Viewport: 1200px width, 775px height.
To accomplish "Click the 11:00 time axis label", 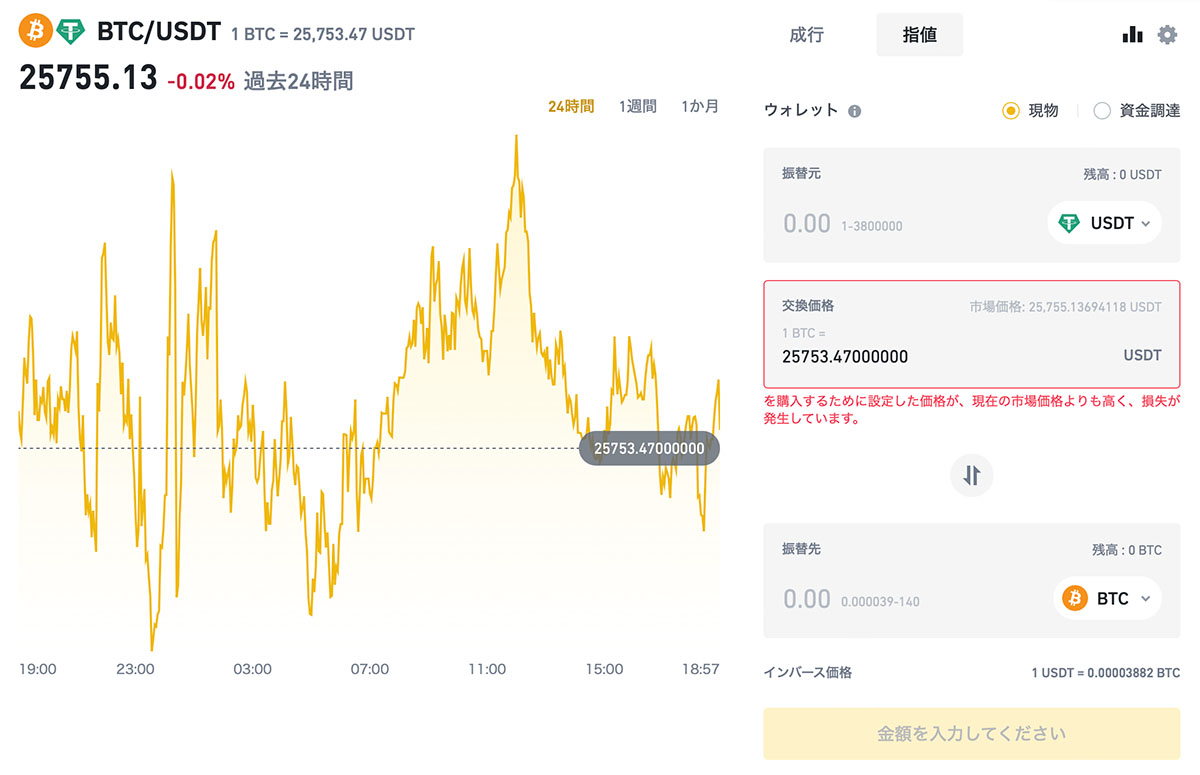I will (487, 669).
